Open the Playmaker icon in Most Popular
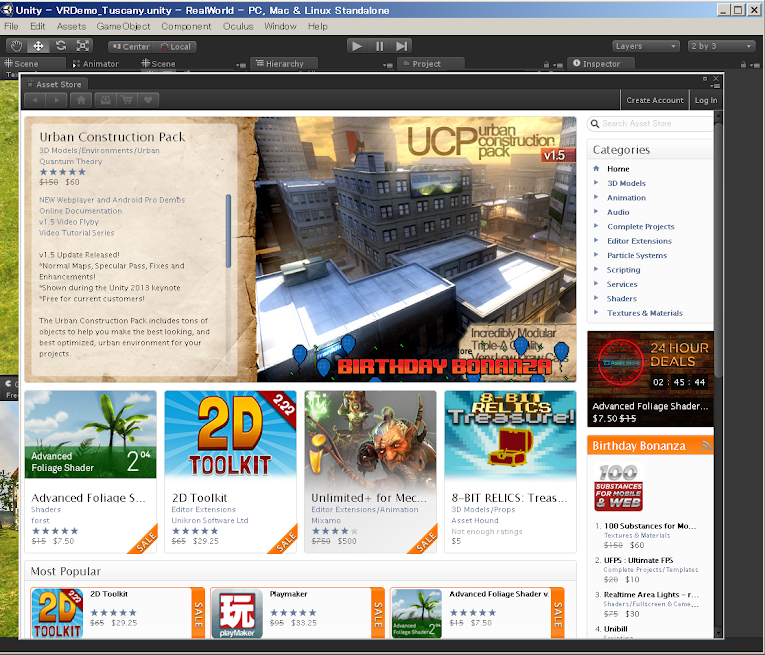The height and width of the screenshot is (655, 765). coord(237,615)
